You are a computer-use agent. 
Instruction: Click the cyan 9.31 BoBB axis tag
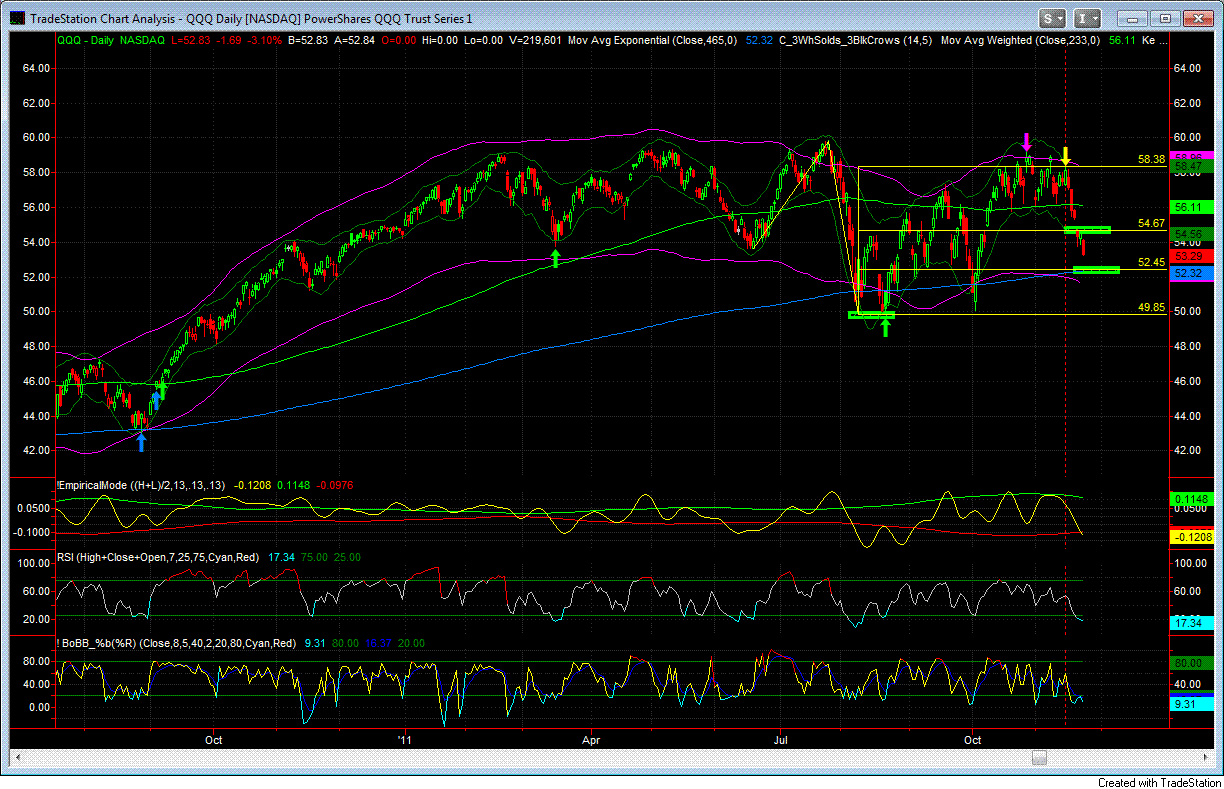pyautogui.click(x=1190, y=704)
